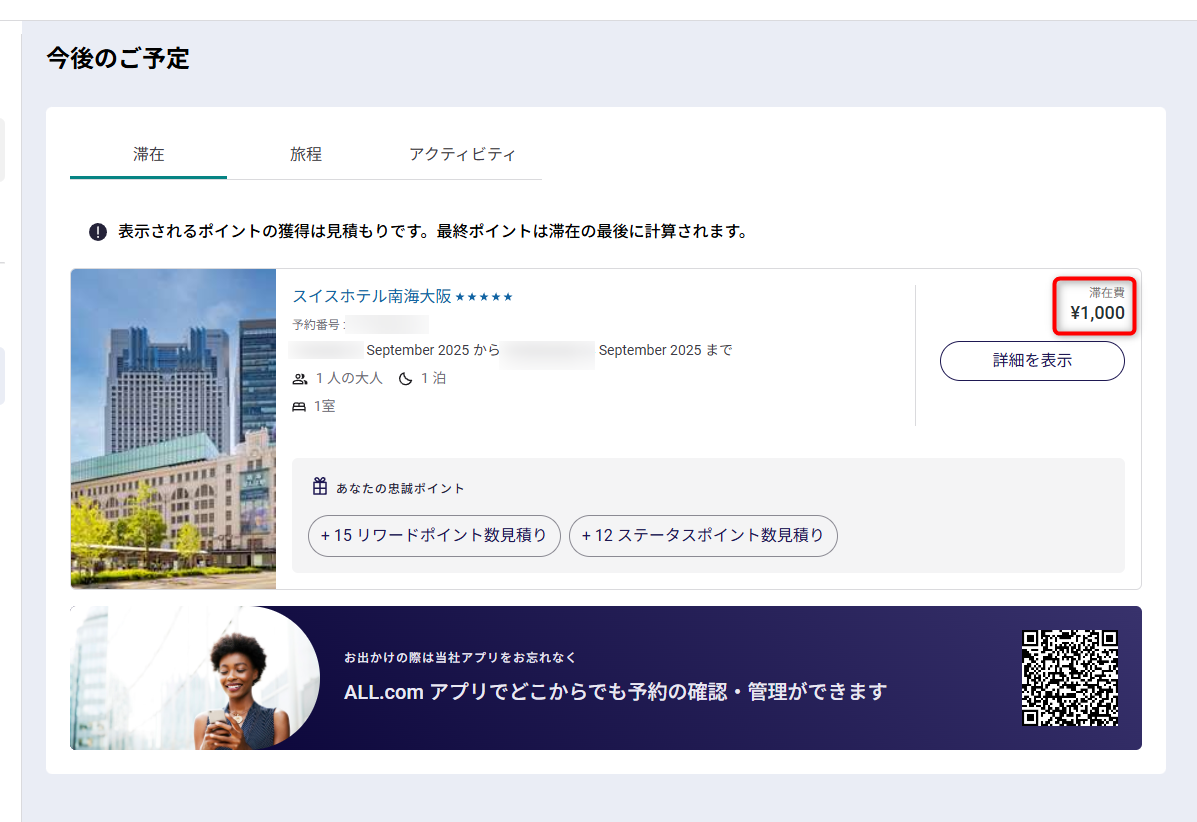The height and width of the screenshot is (822, 1197).
Task: Click the Swissotel building photo thumbnail
Action: 173,428
